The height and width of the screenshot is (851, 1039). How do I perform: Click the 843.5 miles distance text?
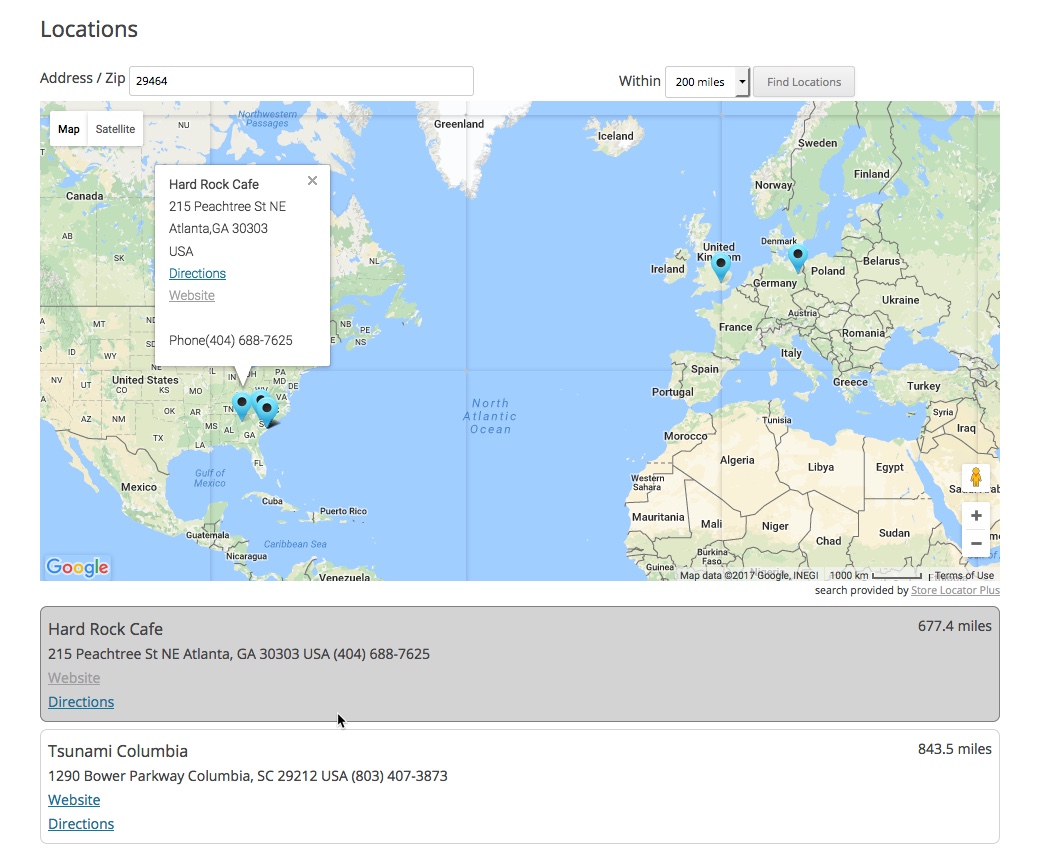pyautogui.click(x=954, y=749)
